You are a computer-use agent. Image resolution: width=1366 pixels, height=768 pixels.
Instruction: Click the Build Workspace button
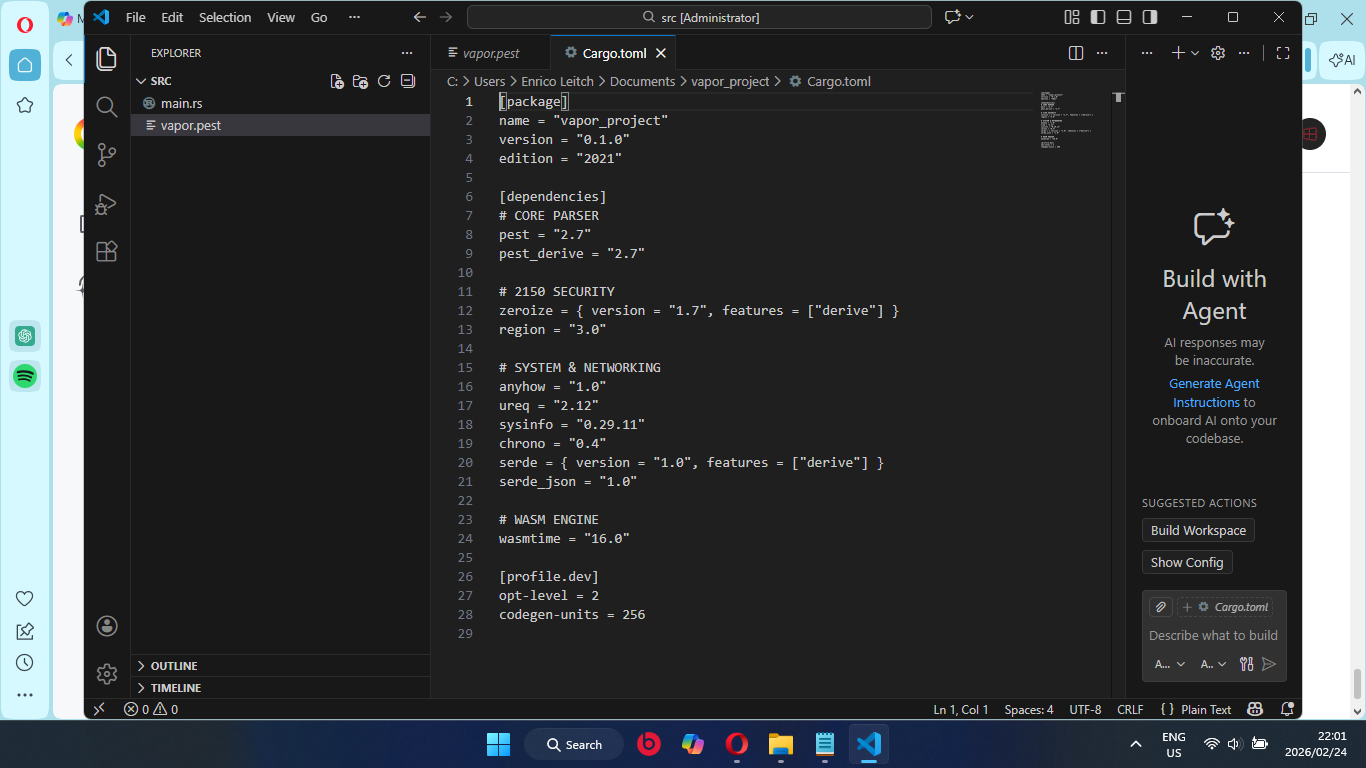click(x=1197, y=530)
